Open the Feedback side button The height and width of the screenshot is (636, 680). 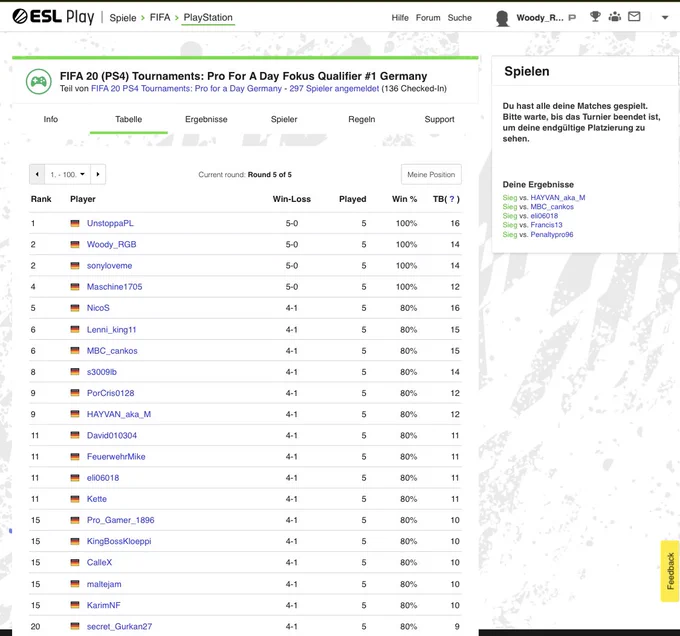(670, 571)
